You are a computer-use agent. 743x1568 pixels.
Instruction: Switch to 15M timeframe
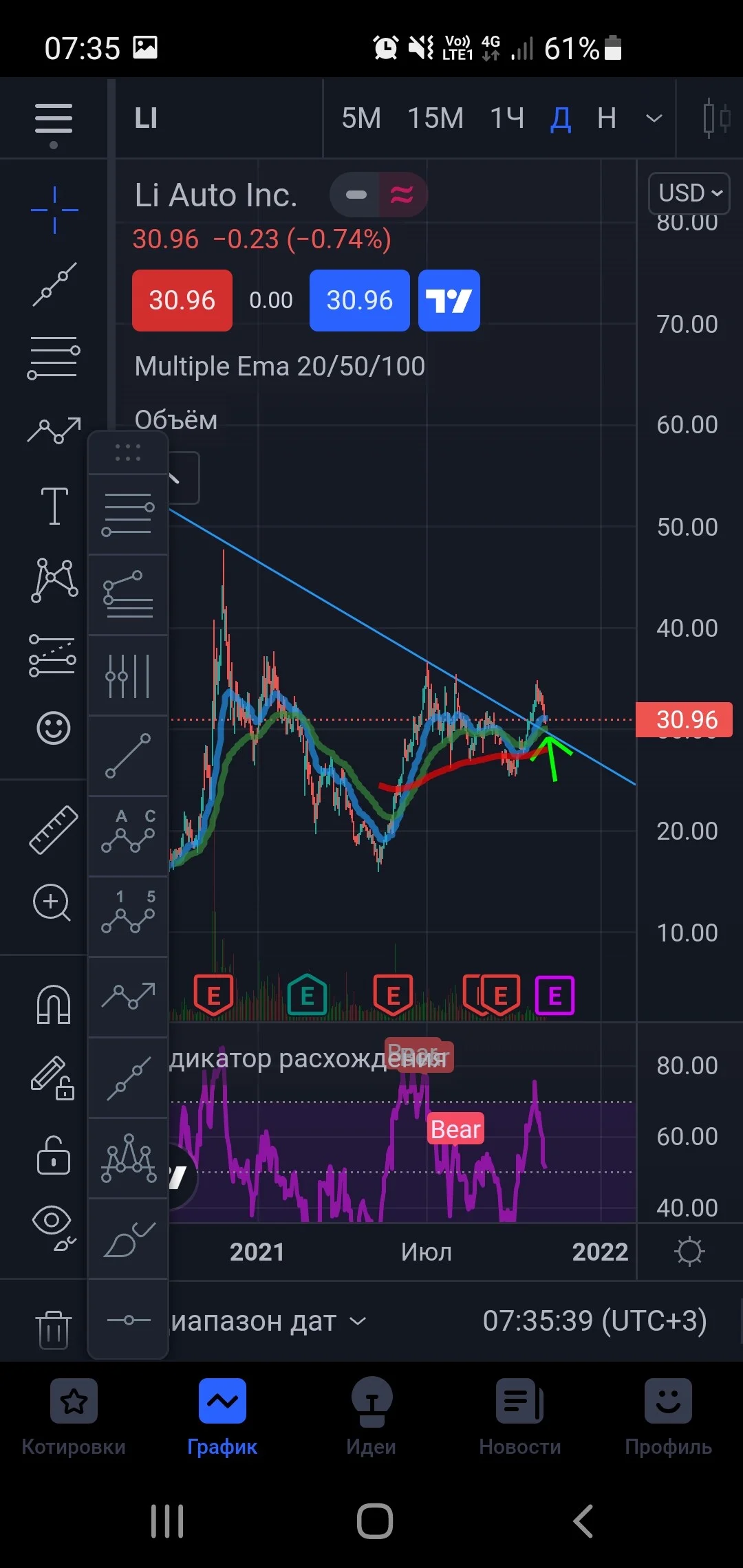(x=435, y=118)
